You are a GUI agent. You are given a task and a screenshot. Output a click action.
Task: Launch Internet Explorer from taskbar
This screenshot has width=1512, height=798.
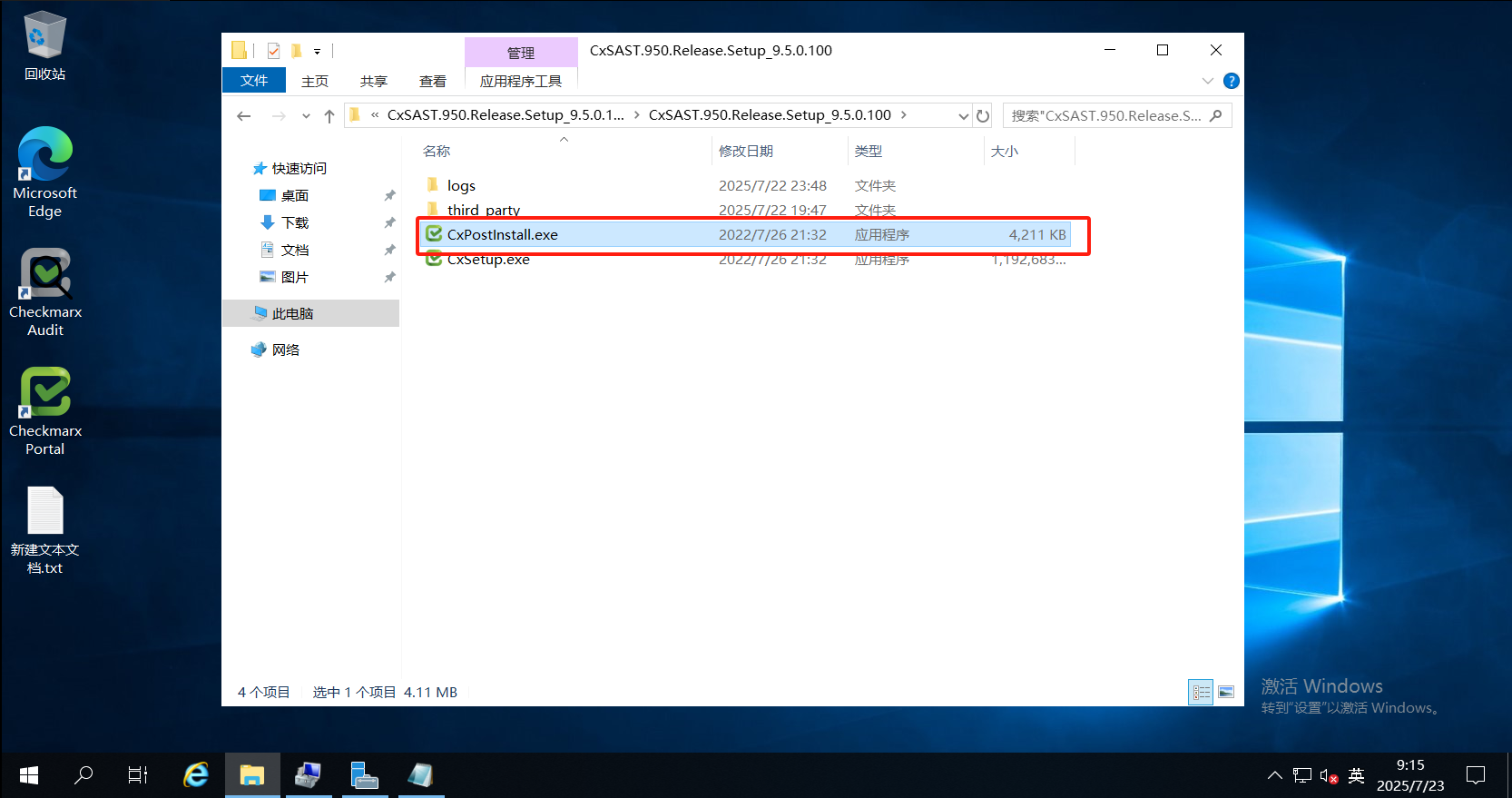[x=195, y=775]
